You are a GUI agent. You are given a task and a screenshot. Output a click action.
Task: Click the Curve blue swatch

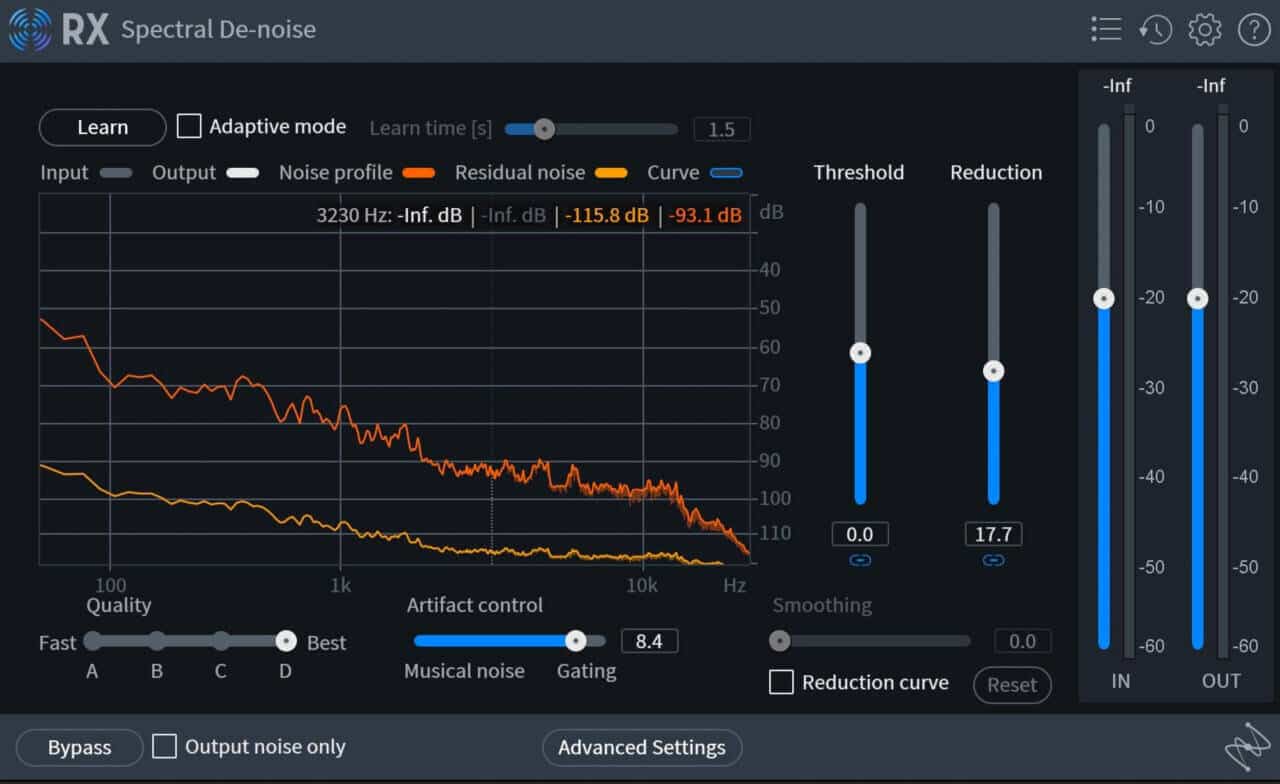coord(726,173)
